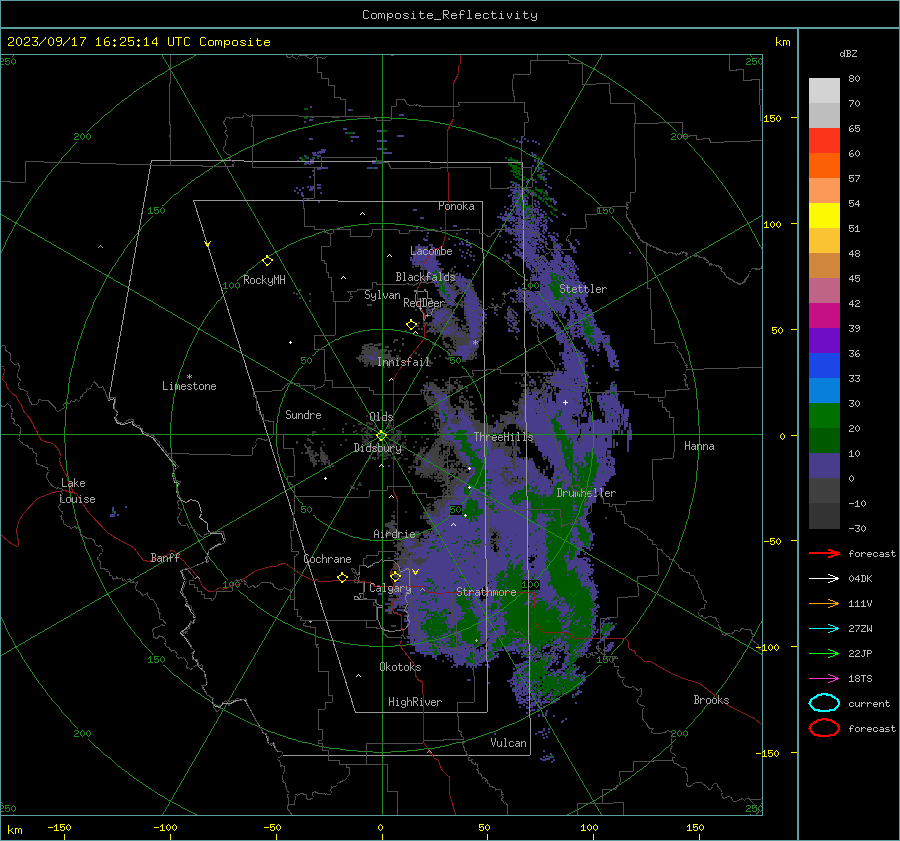Click the current label in the legend
900x841 pixels.
click(869, 703)
